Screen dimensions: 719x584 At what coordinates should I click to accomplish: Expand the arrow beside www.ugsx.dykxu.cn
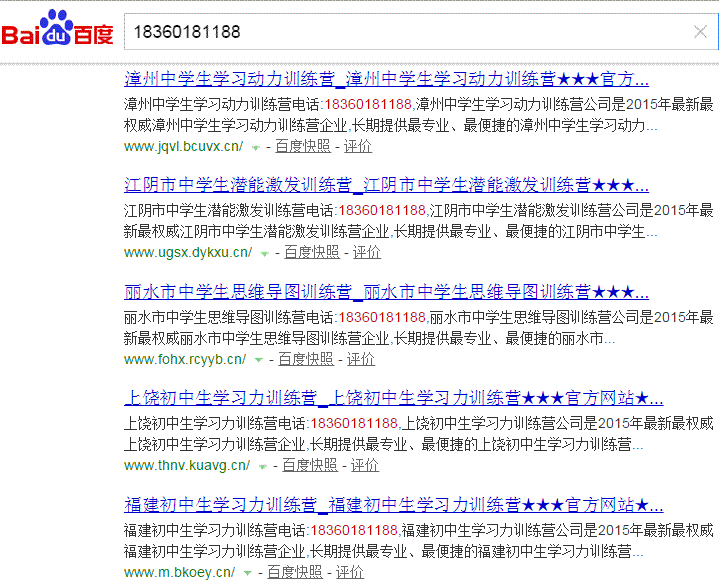[264, 253]
